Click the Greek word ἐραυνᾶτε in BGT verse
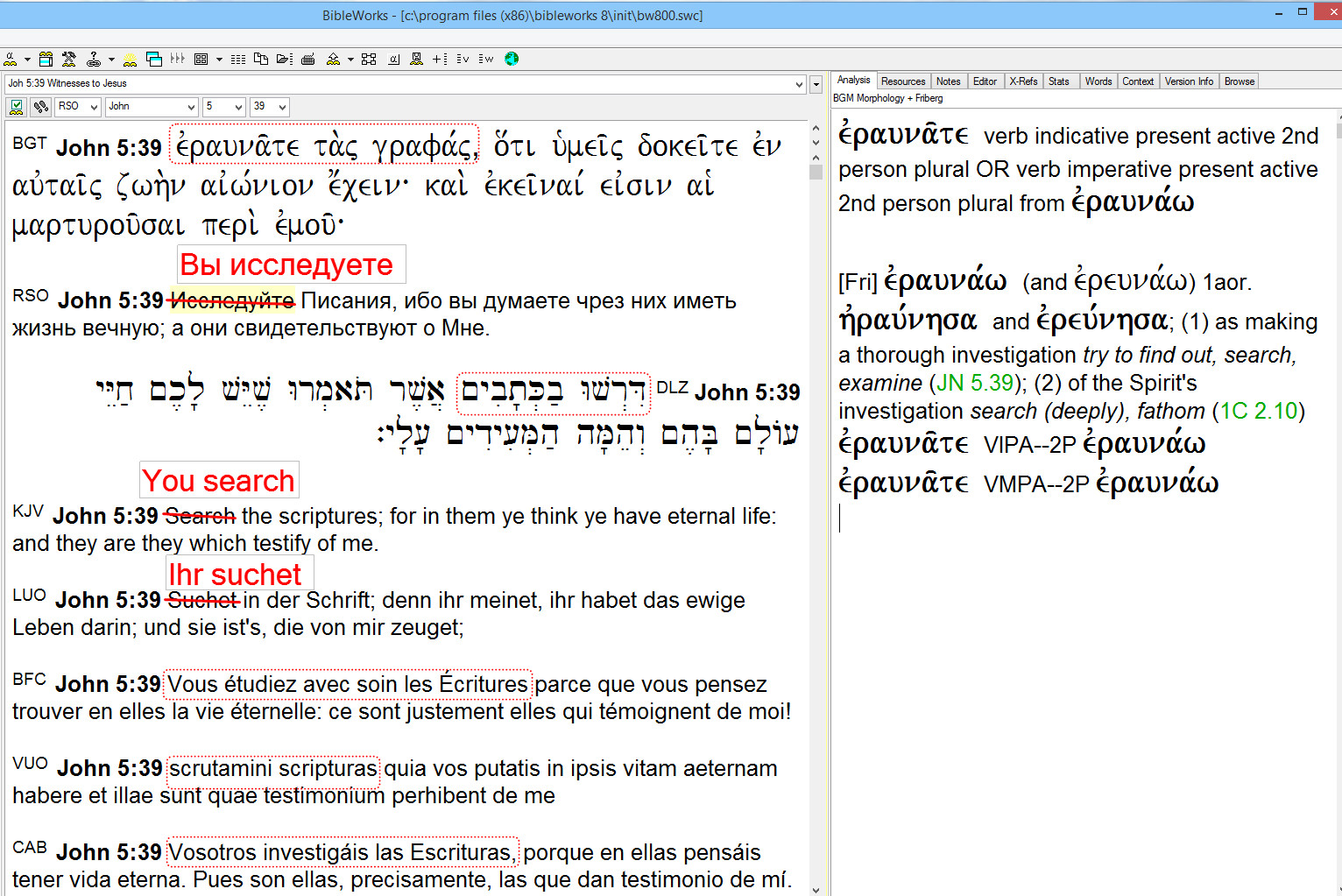Screen dimensions: 1342x896 237,145
